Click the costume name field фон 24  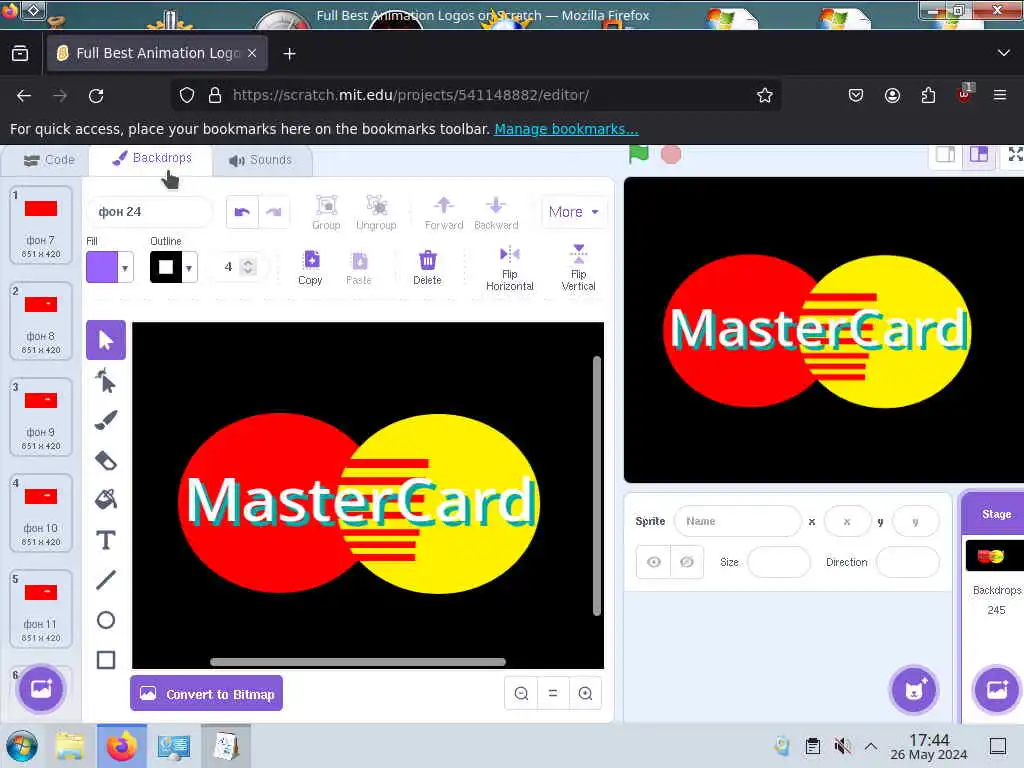(x=149, y=212)
